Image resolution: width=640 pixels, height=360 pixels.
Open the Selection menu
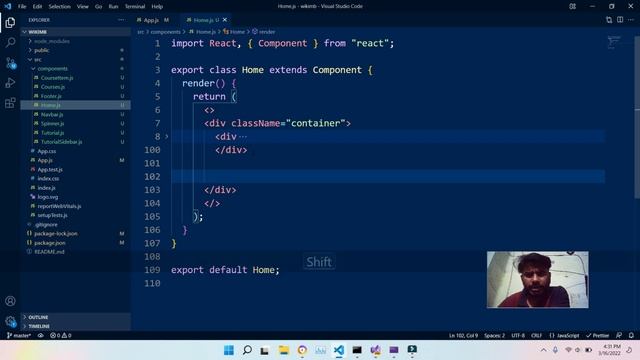pyautogui.click(x=60, y=6)
